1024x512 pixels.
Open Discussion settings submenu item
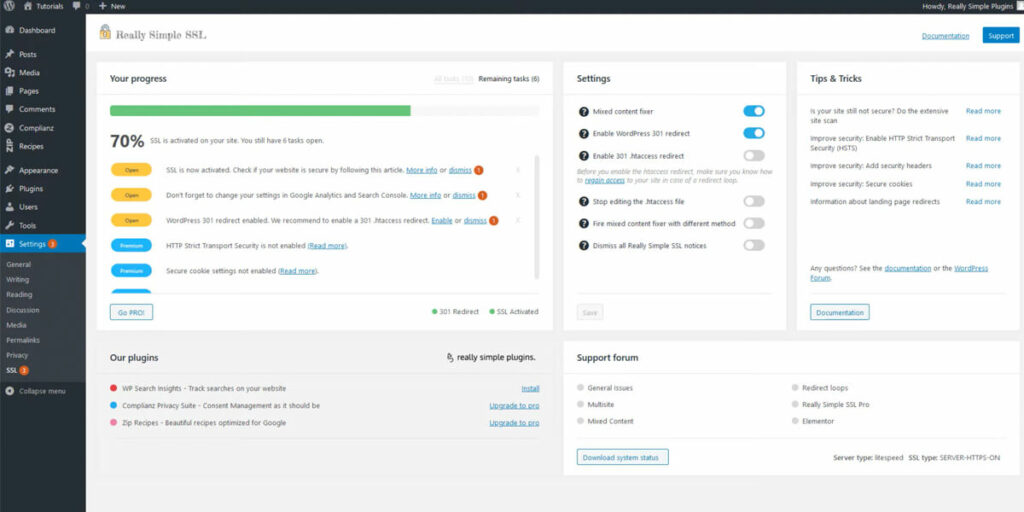point(23,310)
